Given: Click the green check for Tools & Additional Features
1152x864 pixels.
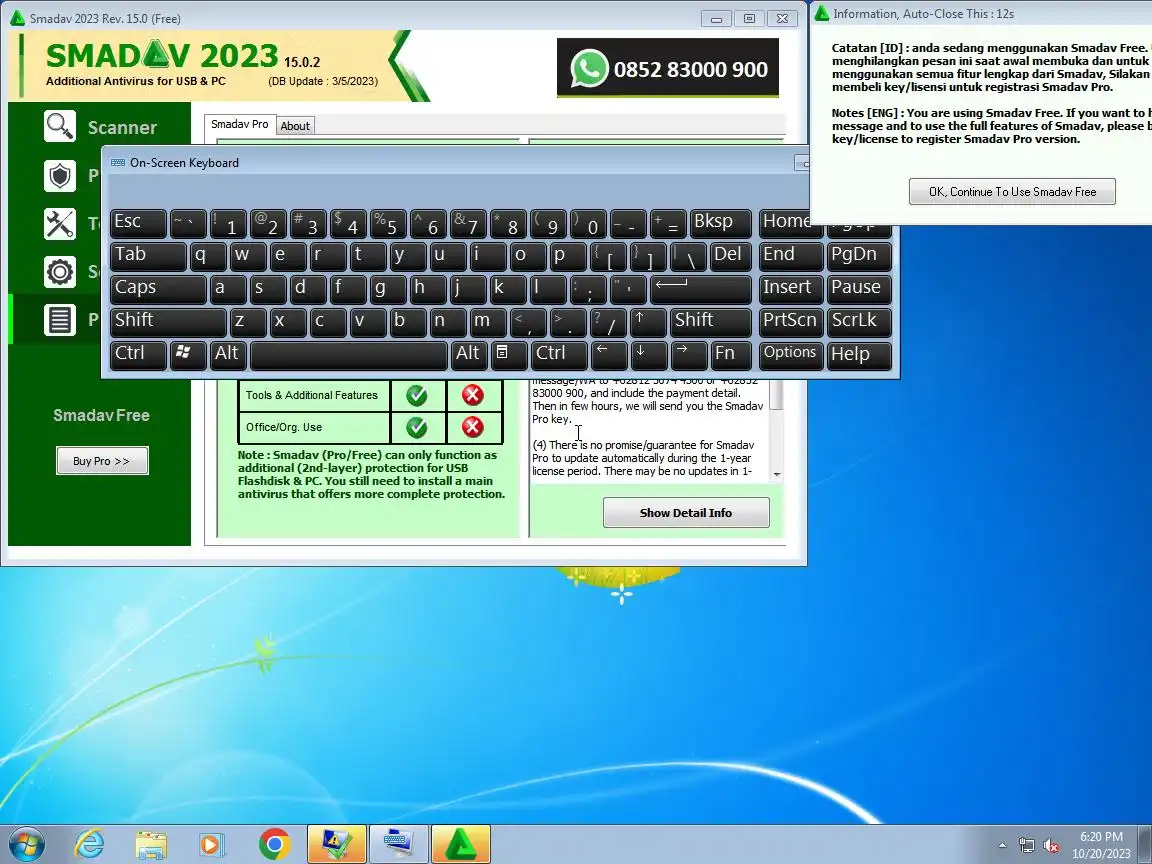Looking at the screenshot, I should [417, 395].
